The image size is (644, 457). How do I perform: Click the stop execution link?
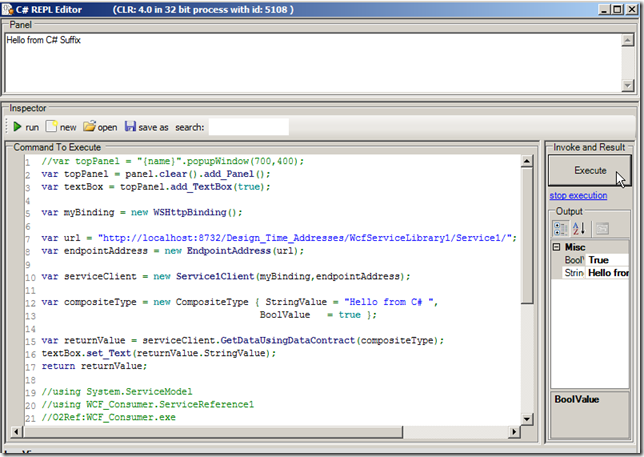point(578,195)
